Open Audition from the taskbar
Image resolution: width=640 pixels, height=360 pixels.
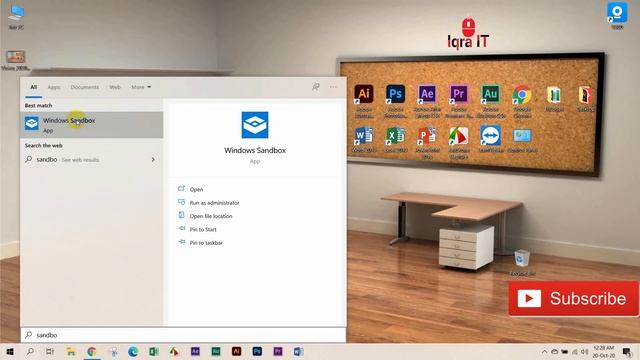pyautogui.click(x=216, y=351)
